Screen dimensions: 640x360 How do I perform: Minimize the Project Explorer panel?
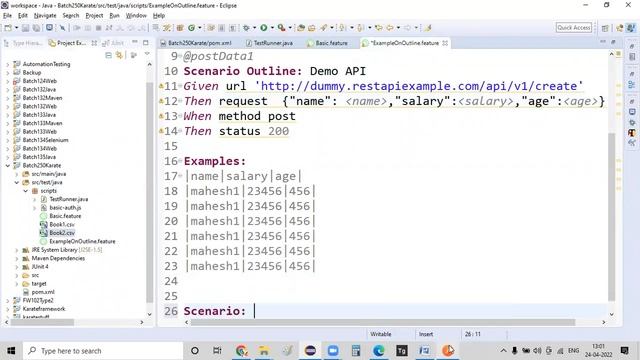pos(135,42)
